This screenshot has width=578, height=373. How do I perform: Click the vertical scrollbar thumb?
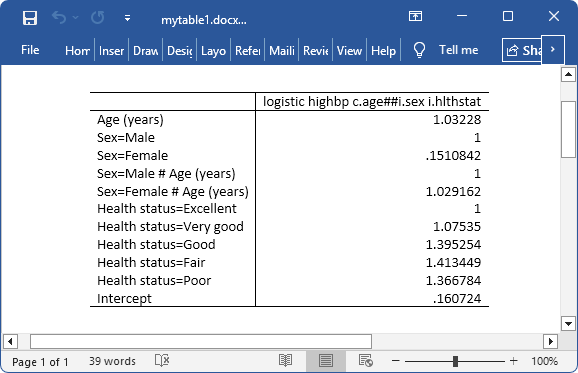(x=568, y=129)
